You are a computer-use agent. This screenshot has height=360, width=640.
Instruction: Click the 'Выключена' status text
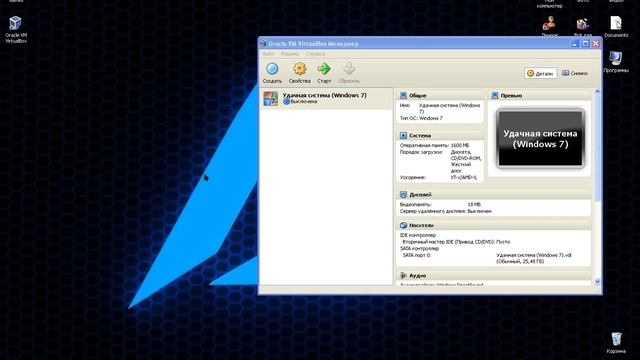(x=304, y=102)
